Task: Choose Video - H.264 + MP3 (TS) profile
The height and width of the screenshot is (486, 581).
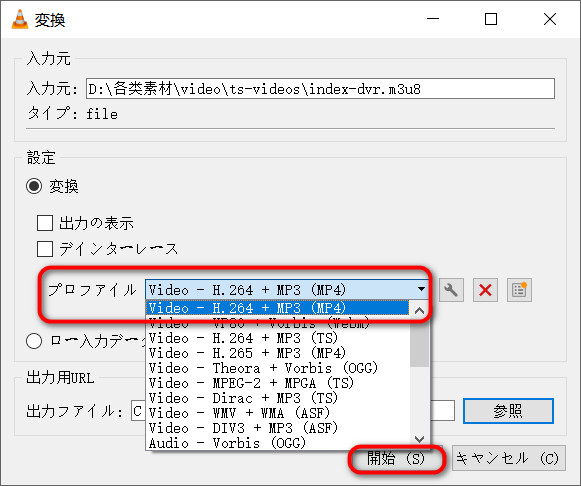Action: tap(278, 338)
